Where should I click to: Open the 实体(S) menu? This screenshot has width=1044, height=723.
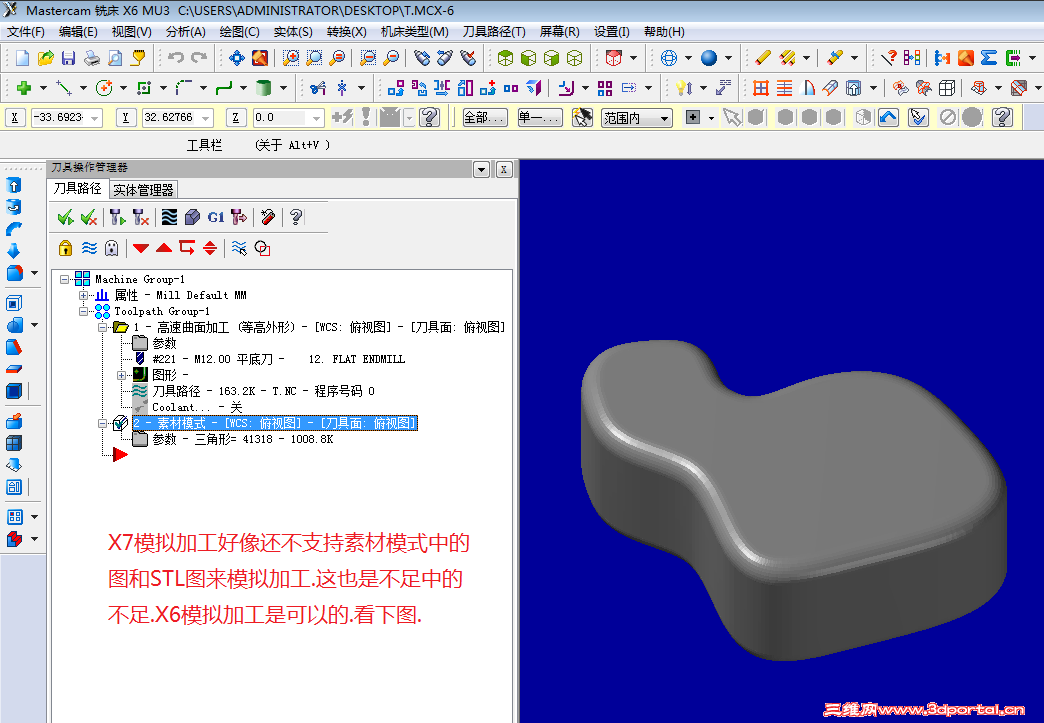pos(293,32)
